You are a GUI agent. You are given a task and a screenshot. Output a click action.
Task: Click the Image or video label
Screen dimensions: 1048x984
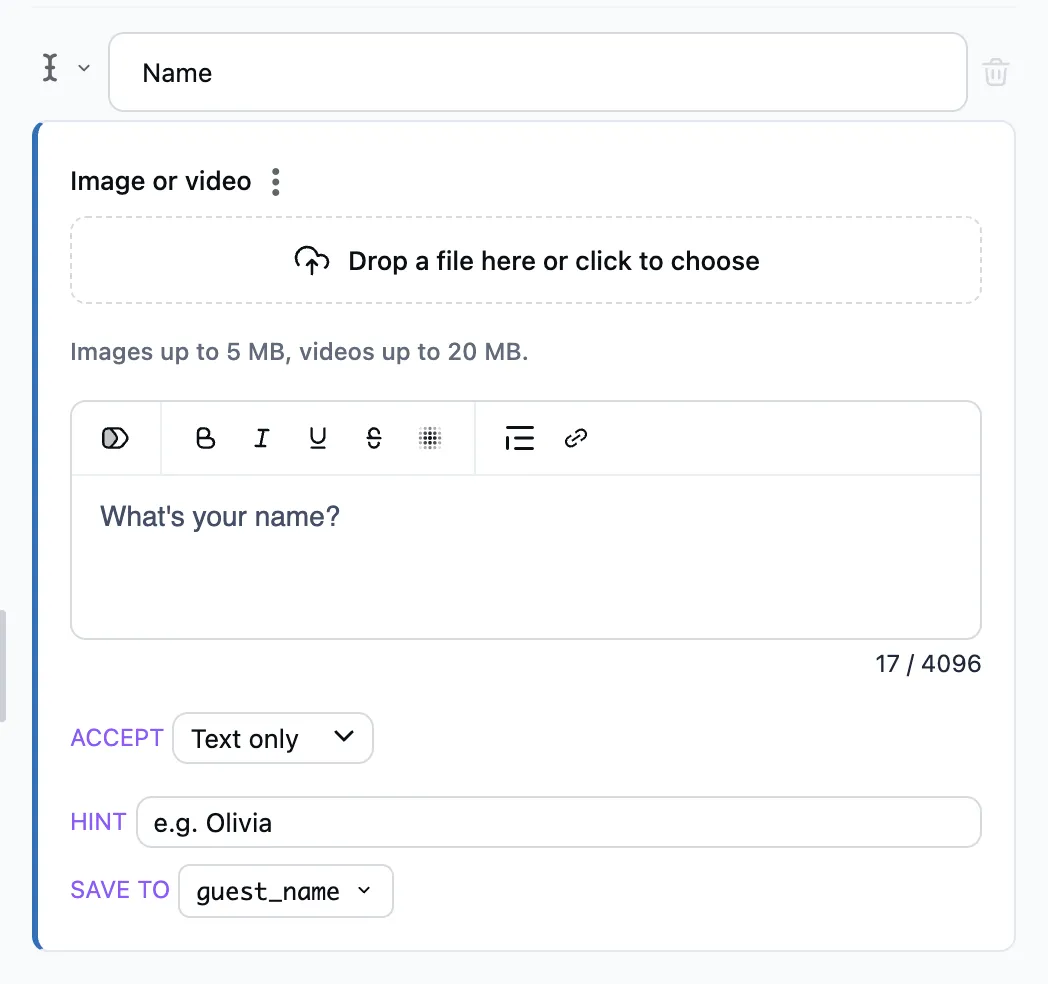tap(160, 181)
